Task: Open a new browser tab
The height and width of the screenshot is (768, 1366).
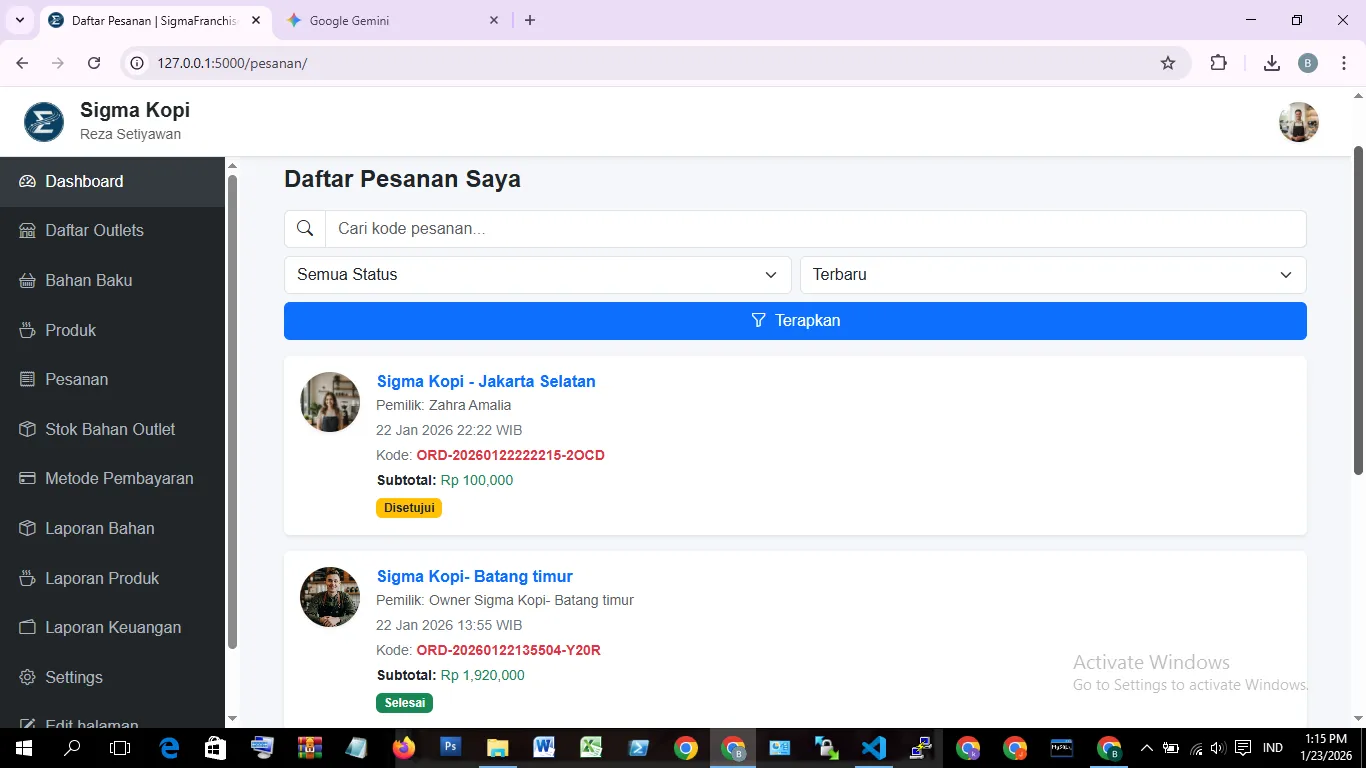Action: coord(530,20)
